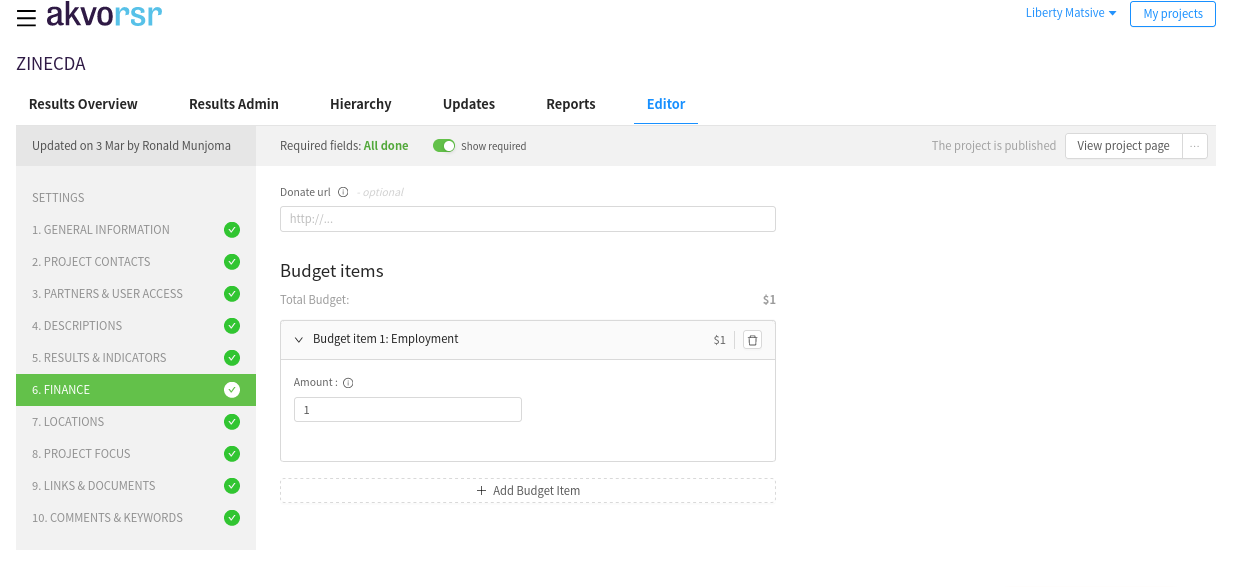Open the Liberty Matsive user dropdown

[1071, 13]
